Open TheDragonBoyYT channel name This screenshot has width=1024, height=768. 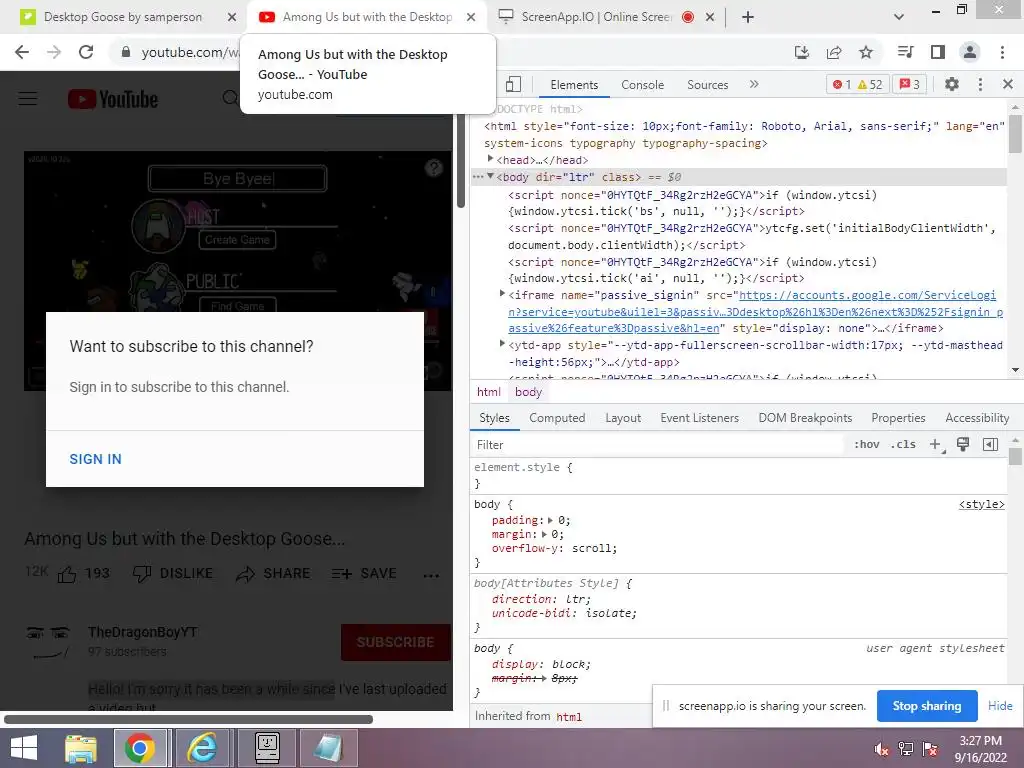142,632
